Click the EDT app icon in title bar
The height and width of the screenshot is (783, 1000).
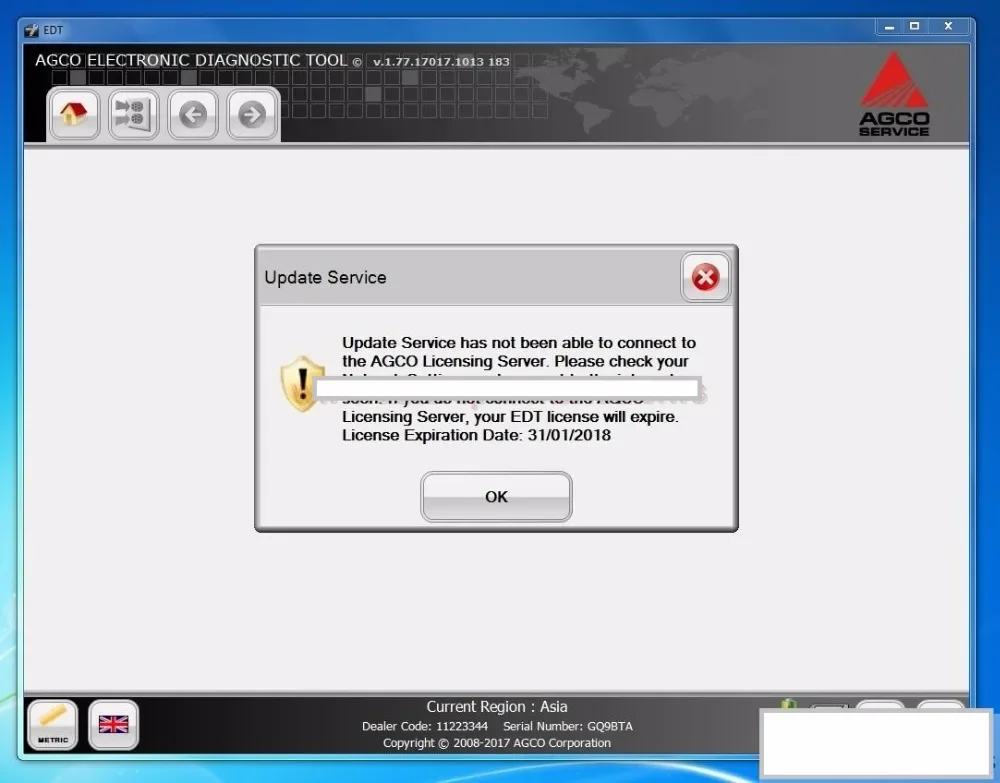point(31,30)
